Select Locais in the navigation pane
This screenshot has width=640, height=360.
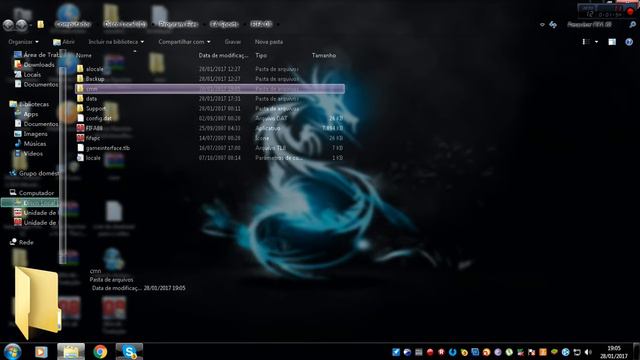(x=28, y=74)
